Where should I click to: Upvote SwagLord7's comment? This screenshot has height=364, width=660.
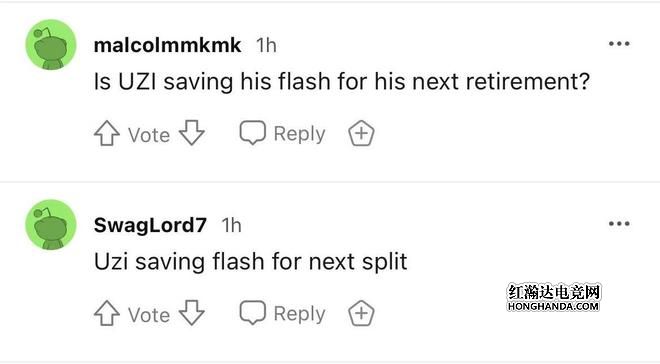pyautogui.click(x=107, y=313)
